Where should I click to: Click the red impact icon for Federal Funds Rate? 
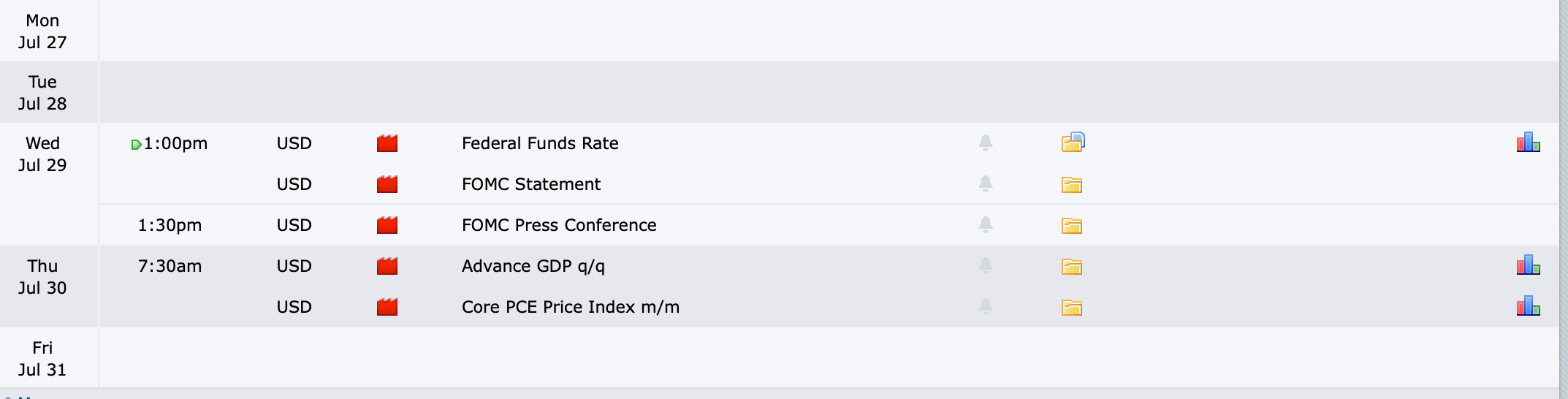pos(387,143)
